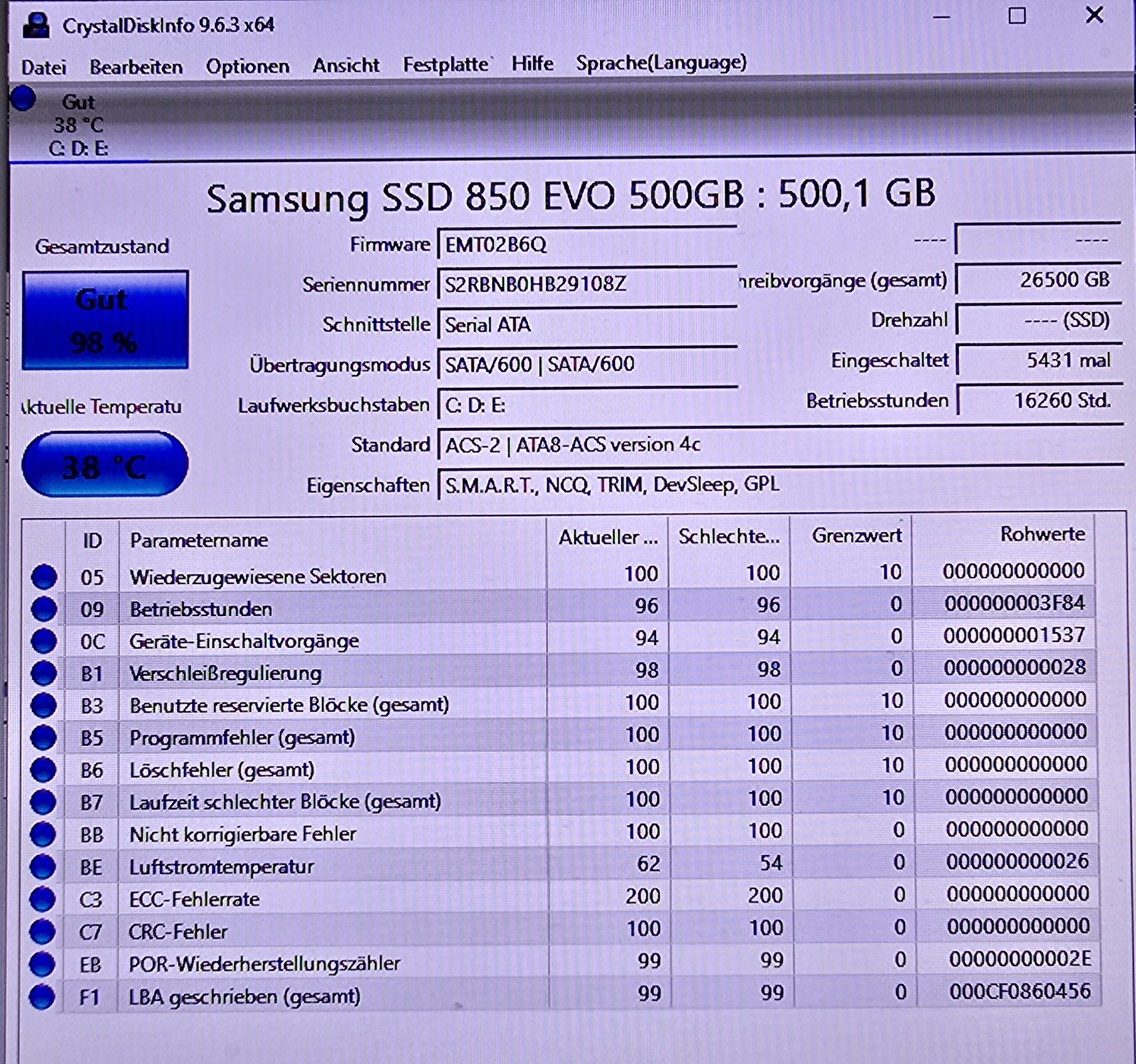1136x1064 pixels.
Task: Click the Eingeschaltet value 5431 mal
Action: pyautogui.click(x=1039, y=360)
